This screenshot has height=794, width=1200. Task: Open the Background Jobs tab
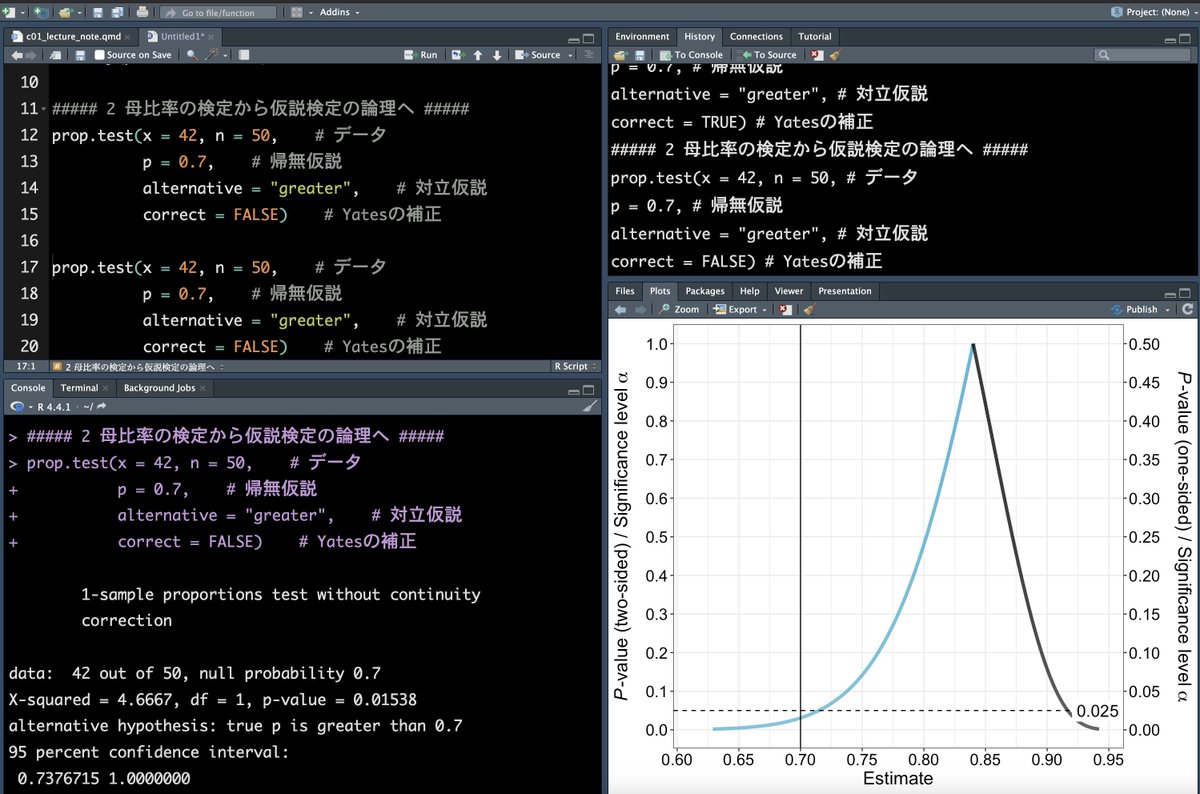pos(159,387)
